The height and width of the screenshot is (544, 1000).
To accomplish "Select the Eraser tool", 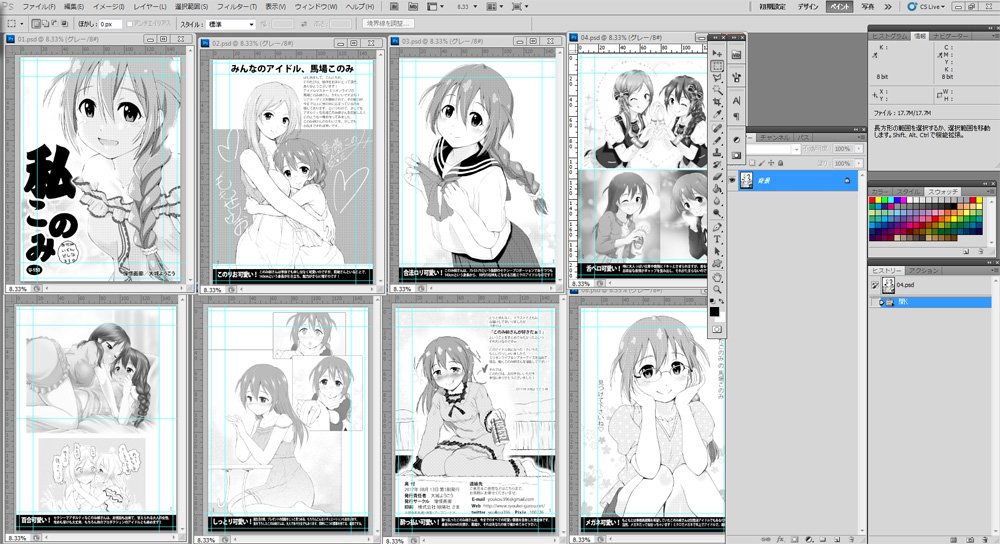I will [x=717, y=177].
